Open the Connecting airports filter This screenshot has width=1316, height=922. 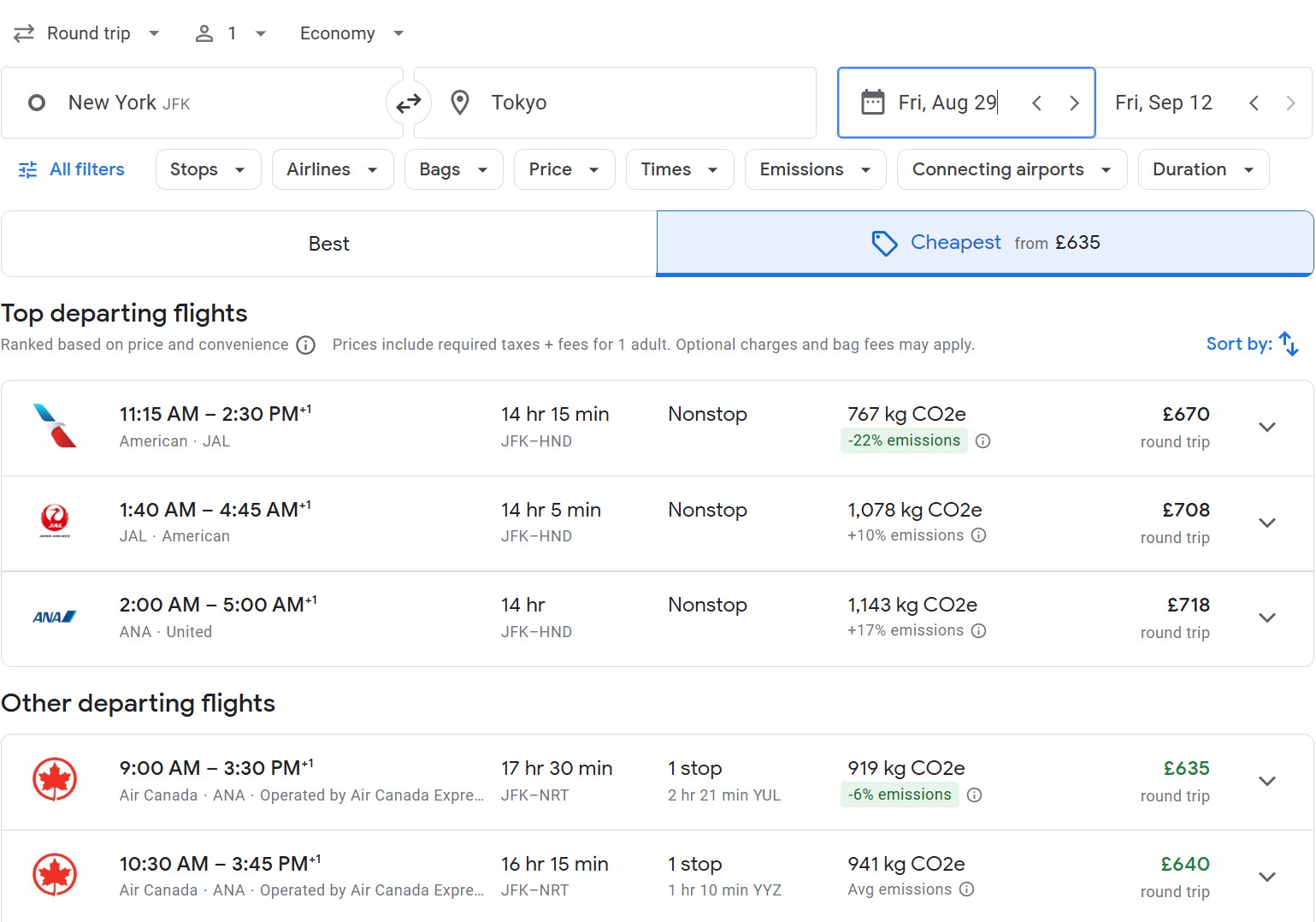[x=1010, y=169]
